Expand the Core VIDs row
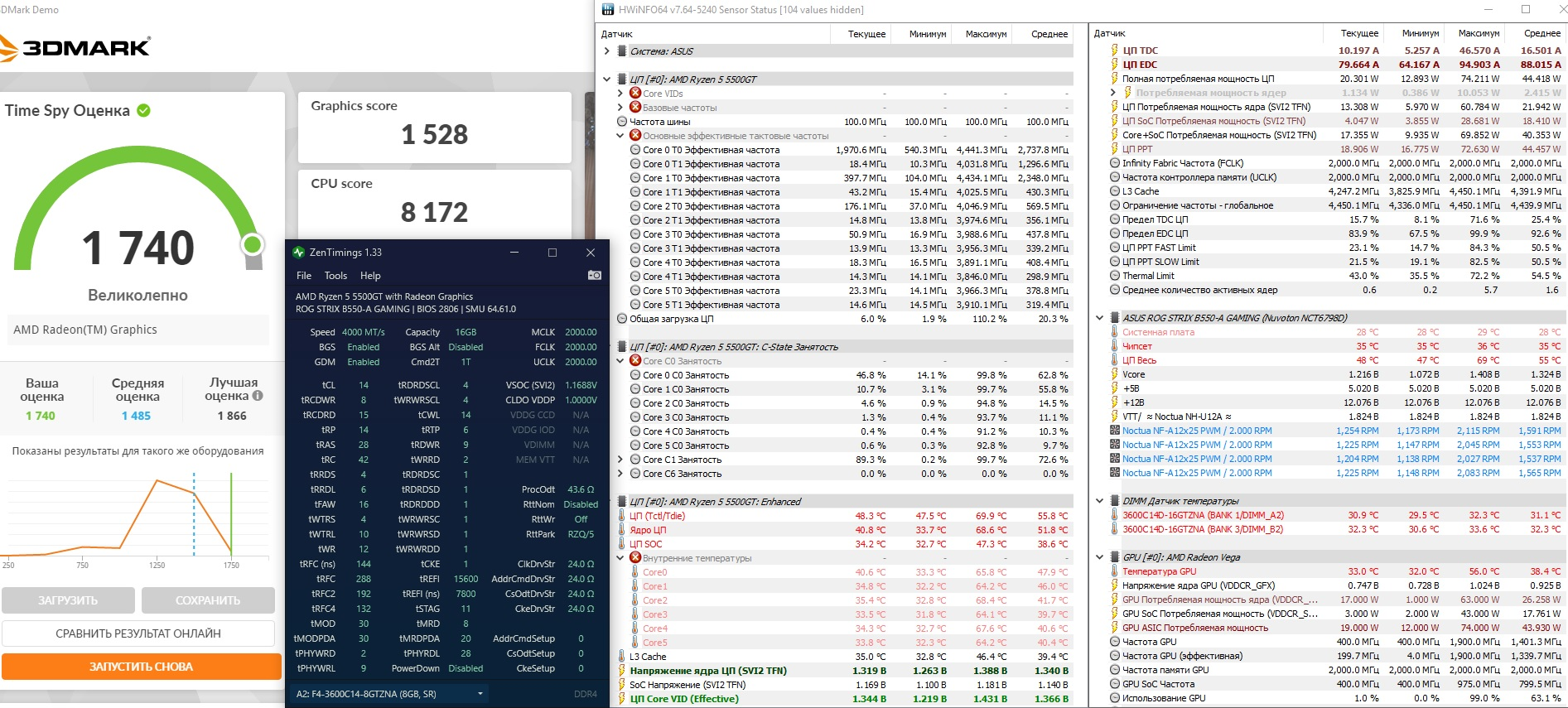Image resolution: width=1568 pixels, height=708 pixels. [620, 94]
